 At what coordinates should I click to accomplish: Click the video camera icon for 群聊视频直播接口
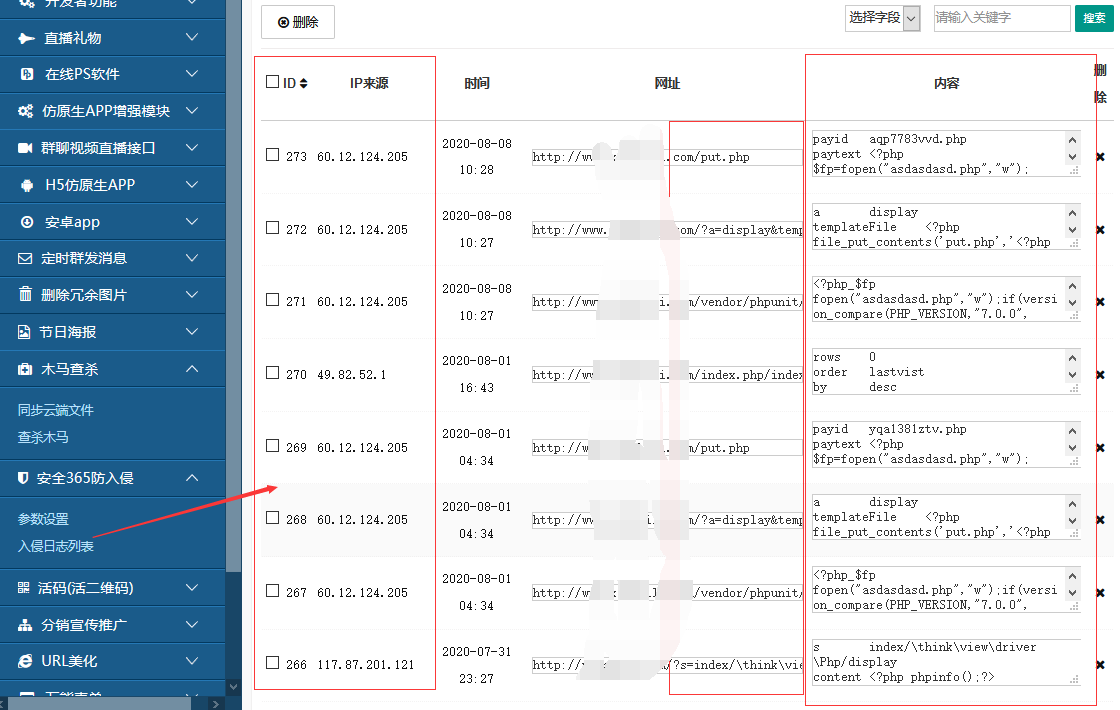[x=26, y=148]
